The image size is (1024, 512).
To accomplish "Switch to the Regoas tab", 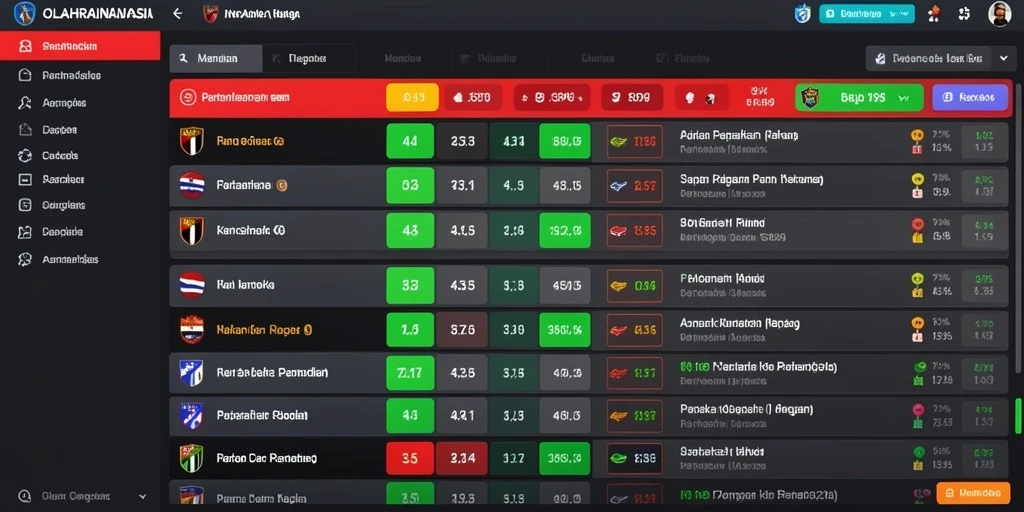I will [x=308, y=58].
